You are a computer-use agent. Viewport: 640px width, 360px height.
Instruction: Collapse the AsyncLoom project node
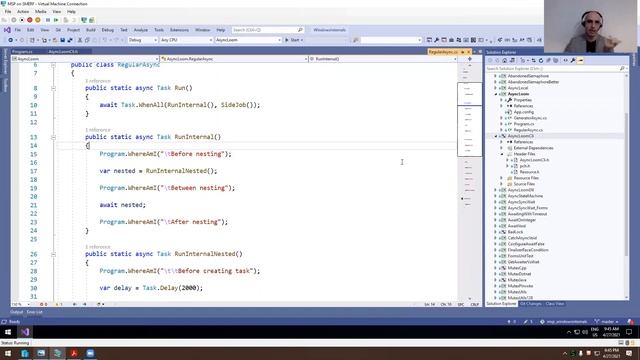point(496,94)
